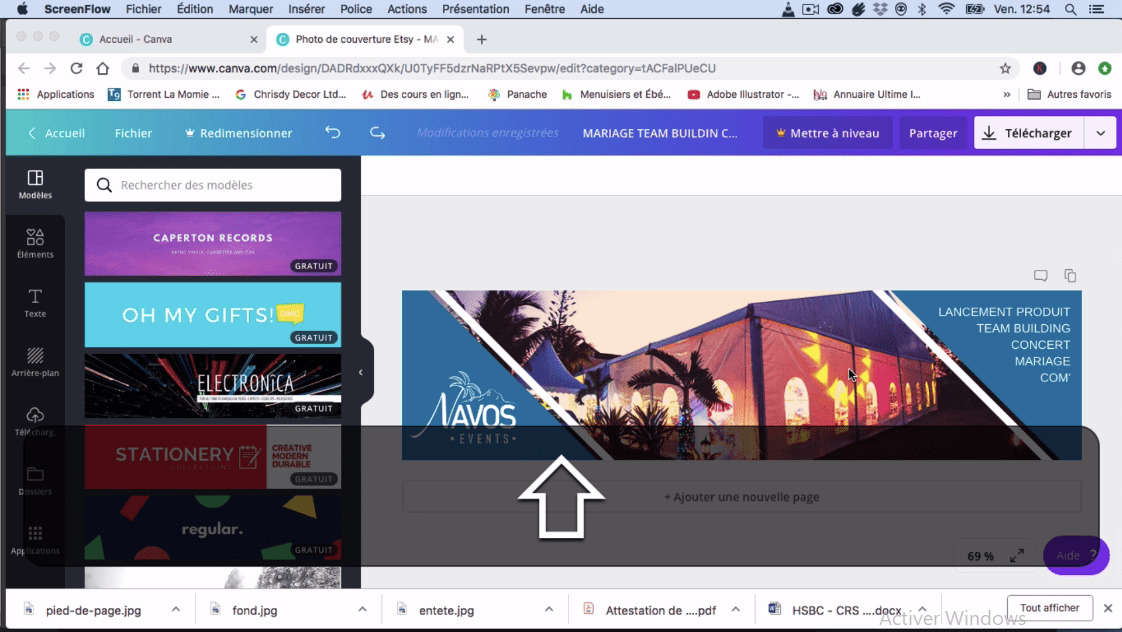The image size is (1122, 632).
Task: Close the downloads bar
Action: click(x=1108, y=608)
